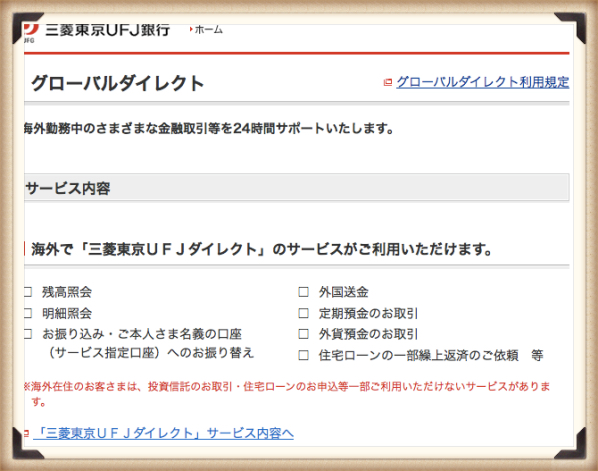This screenshot has height=471, width=598.
Task: Click the 海外で「三菱東京UFJダイレクト」 subheading
Action: (261, 249)
